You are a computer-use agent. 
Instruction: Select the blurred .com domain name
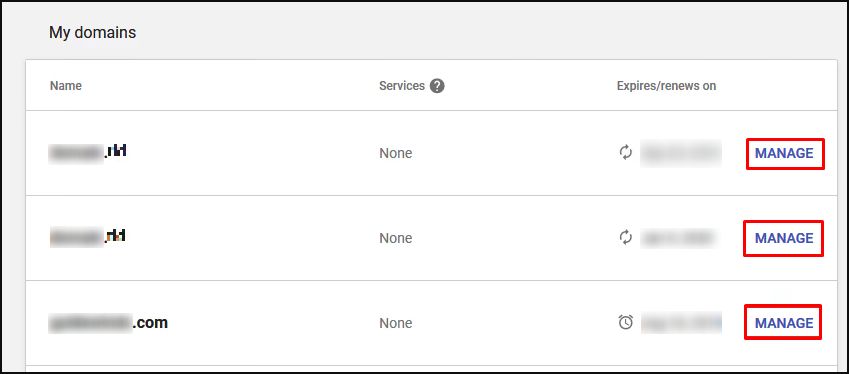[108, 323]
